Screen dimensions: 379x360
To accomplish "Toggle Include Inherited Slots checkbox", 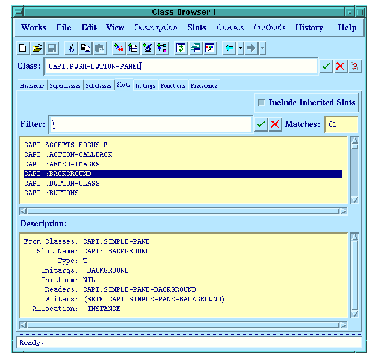I will click(261, 102).
